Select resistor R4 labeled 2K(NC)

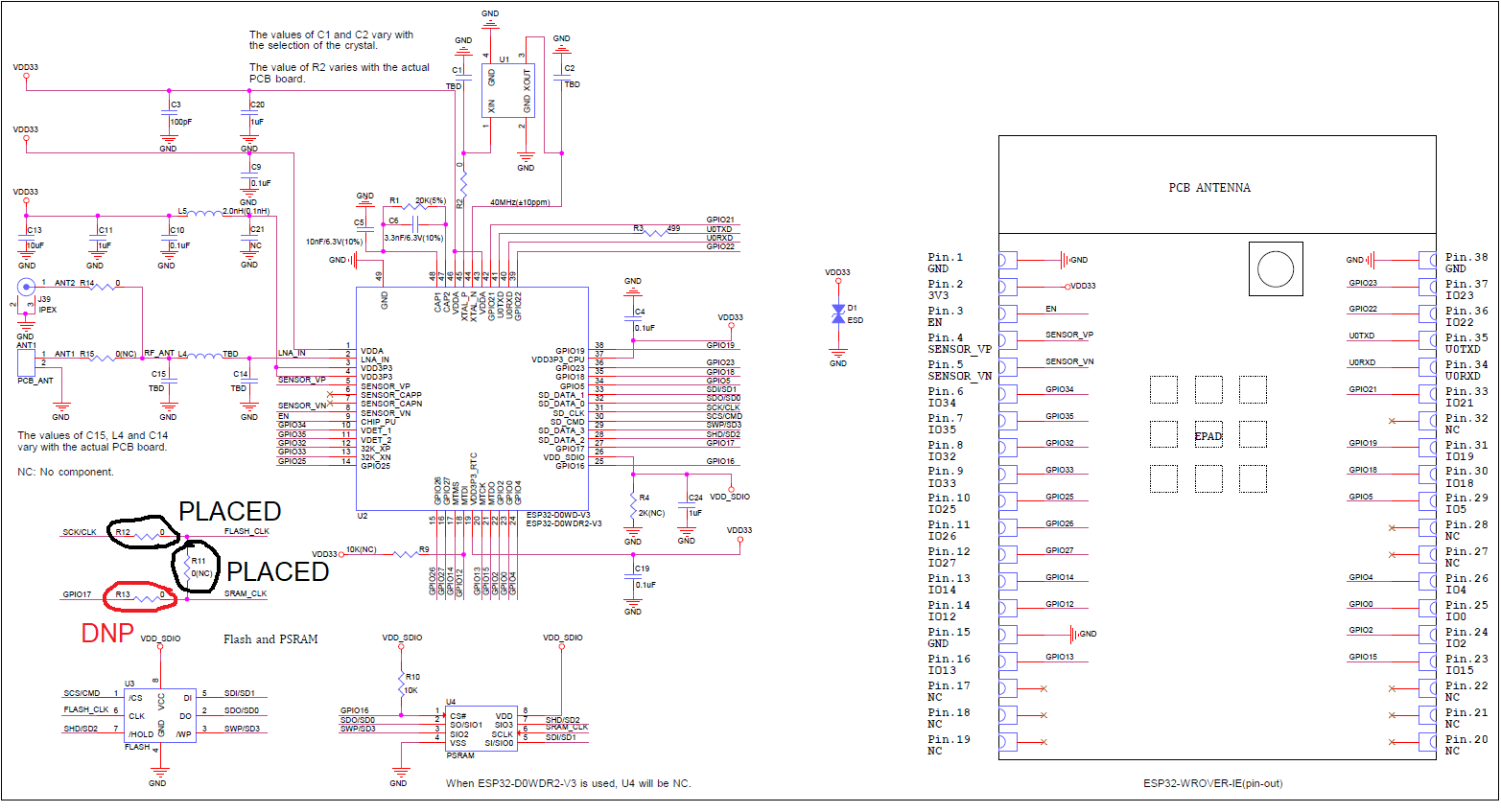coord(633,504)
